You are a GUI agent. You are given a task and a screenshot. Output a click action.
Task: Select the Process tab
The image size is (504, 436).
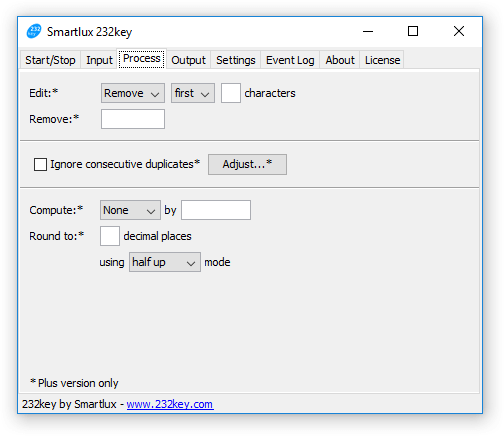coord(142,59)
